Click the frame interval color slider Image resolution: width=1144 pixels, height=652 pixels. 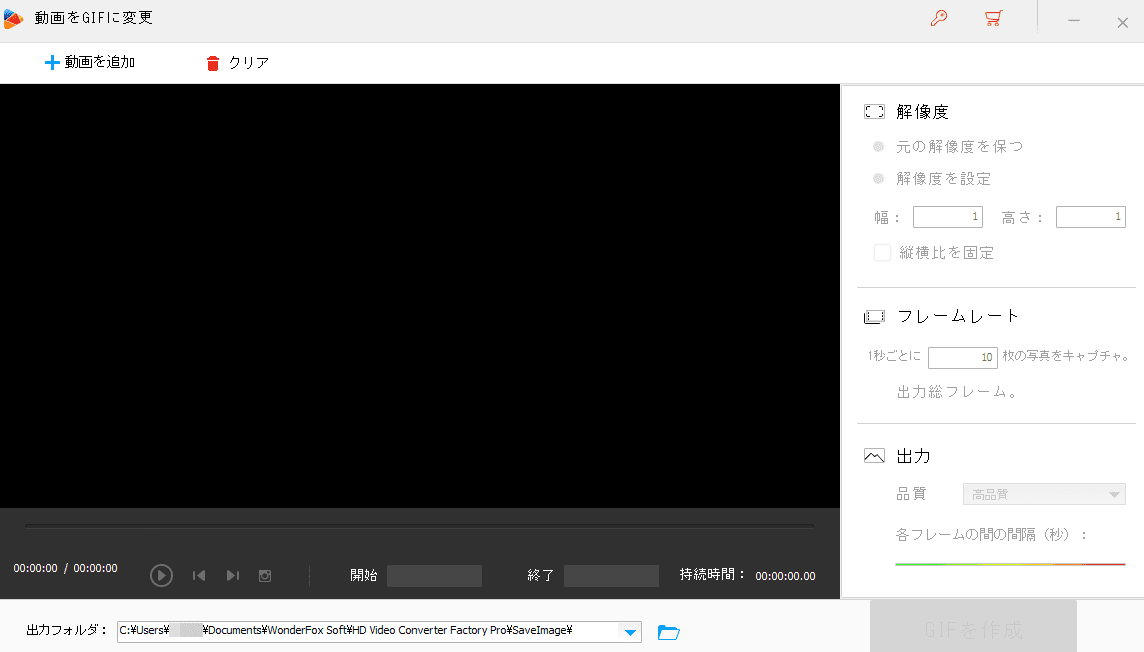pos(1010,564)
